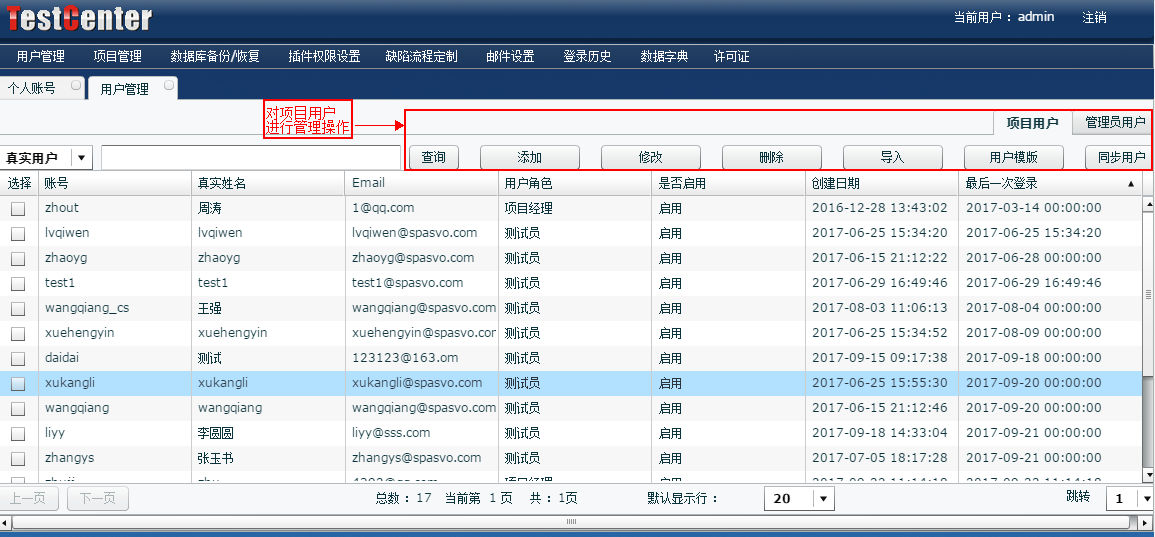This screenshot has height=537, width=1155.
Task: Expand the rows-per-page dropdown showing 20
Action: point(824,499)
